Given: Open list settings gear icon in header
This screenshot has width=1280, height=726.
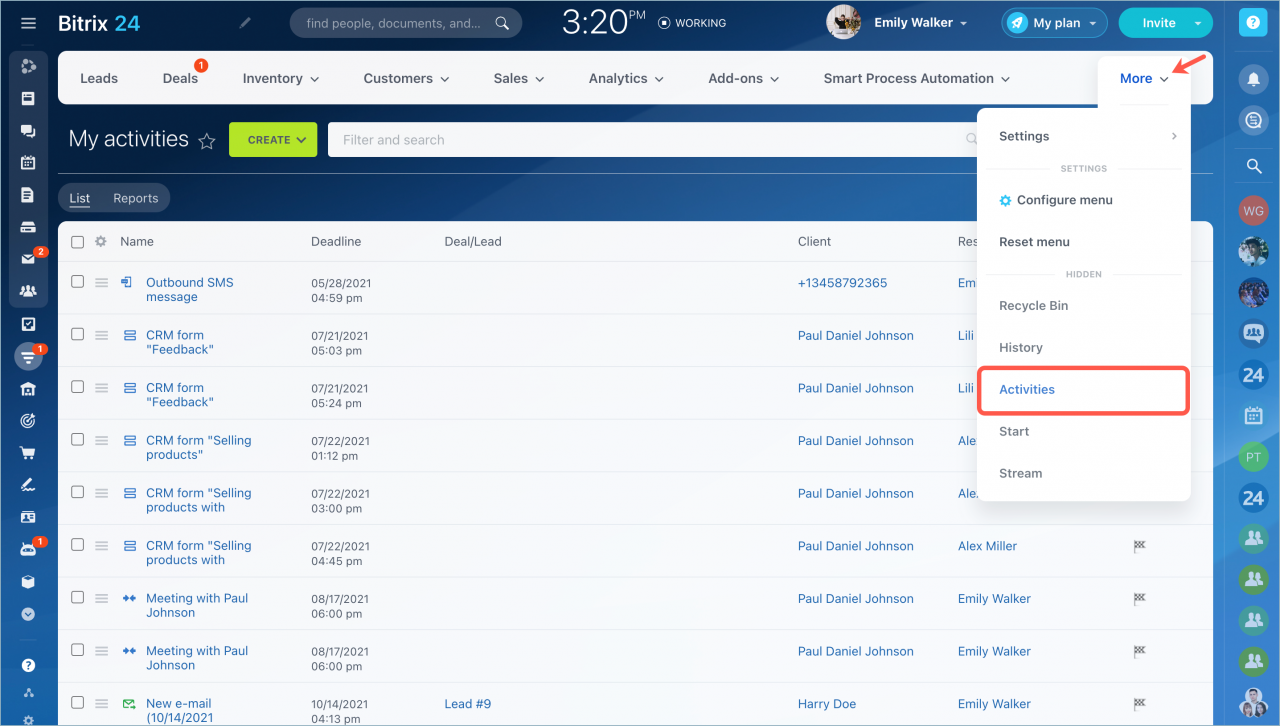Looking at the screenshot, I should click(100, 241).
